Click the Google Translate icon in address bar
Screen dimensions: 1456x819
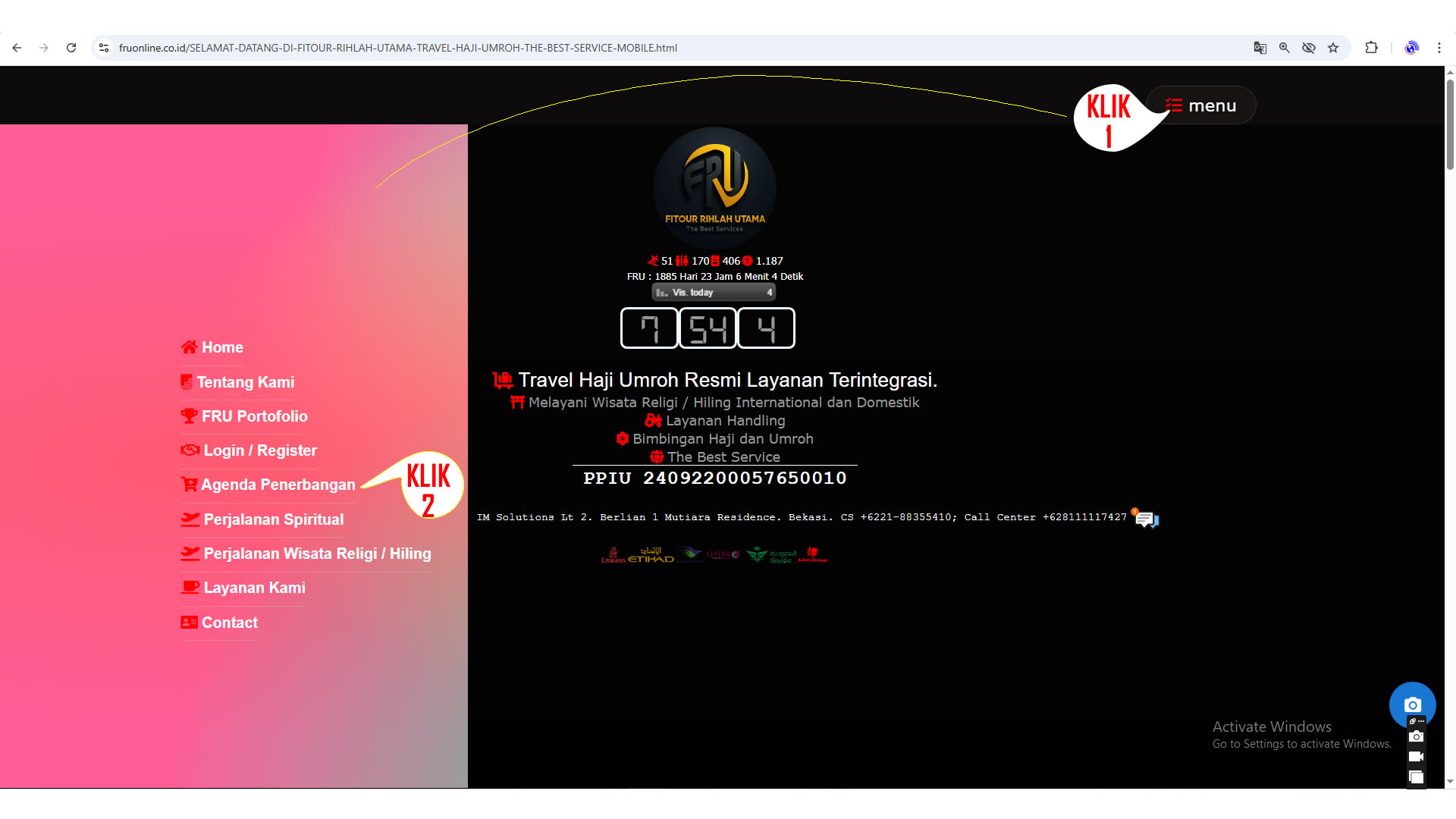coord(1260,48)
